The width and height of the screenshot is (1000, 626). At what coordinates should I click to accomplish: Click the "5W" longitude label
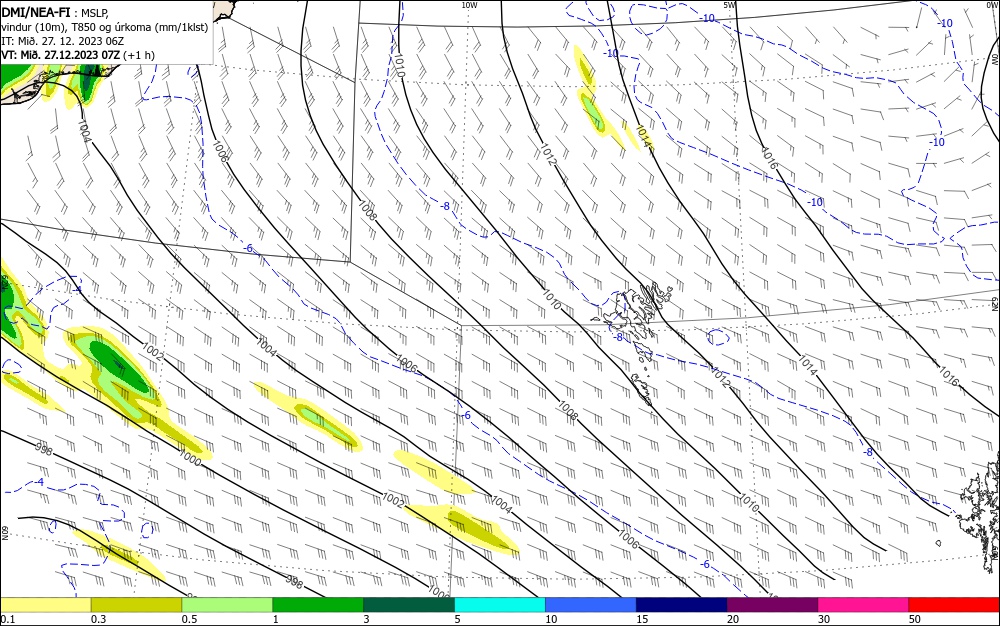coord(729,5)
